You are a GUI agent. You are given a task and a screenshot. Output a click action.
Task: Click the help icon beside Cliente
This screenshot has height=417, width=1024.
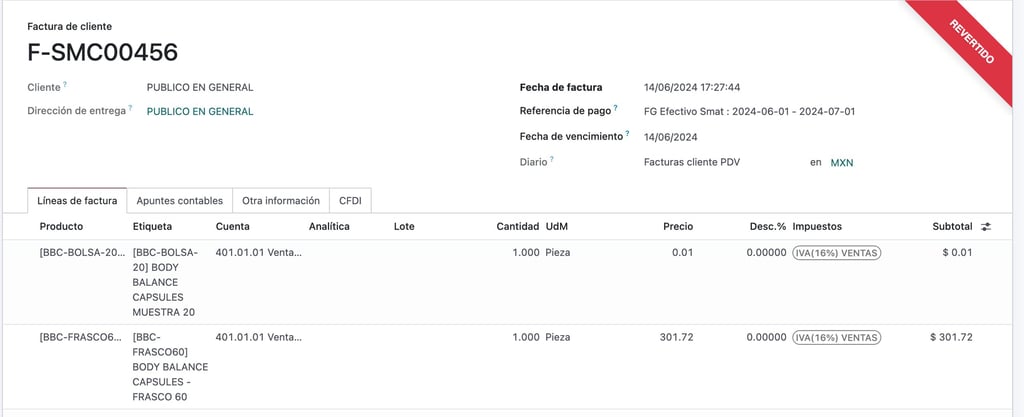pos(65,85)
